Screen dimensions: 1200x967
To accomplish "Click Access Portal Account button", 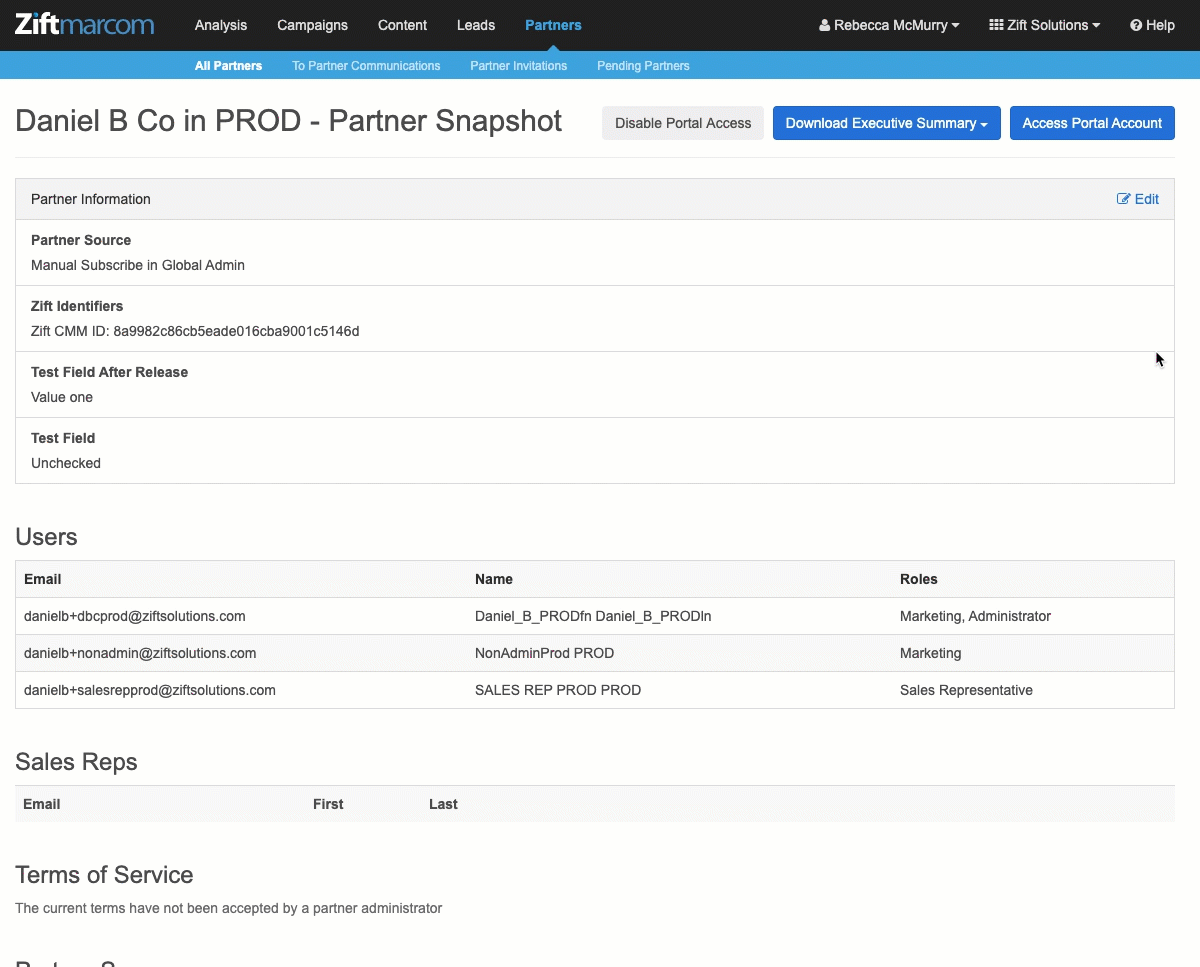I will [1092, 123].
